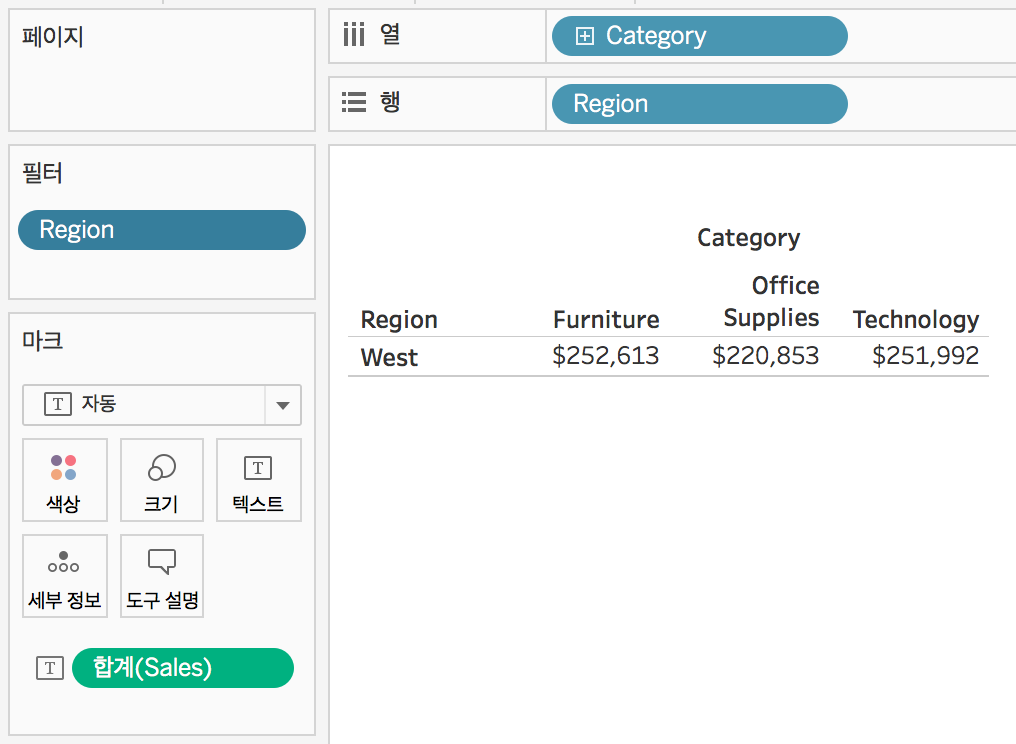Expand the Category pill plus icon
Screen dimensions: 1016x744
pos(584,36)
